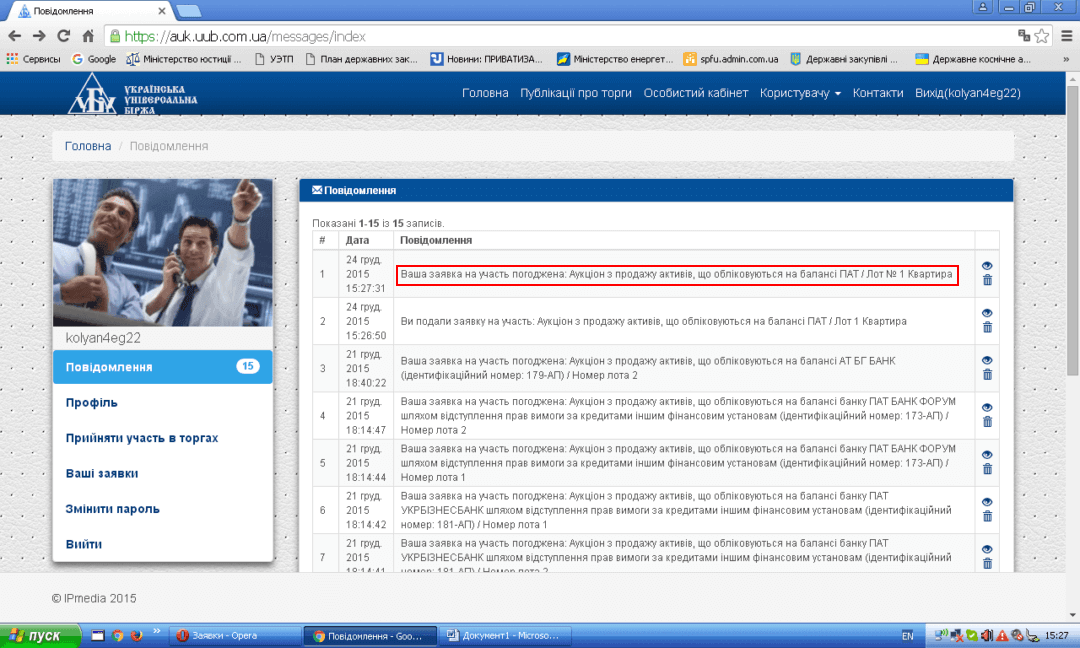Open Chrome menu hamburger icon
The width and height of the screenshot is (1080, 648).
point(1065,36)
